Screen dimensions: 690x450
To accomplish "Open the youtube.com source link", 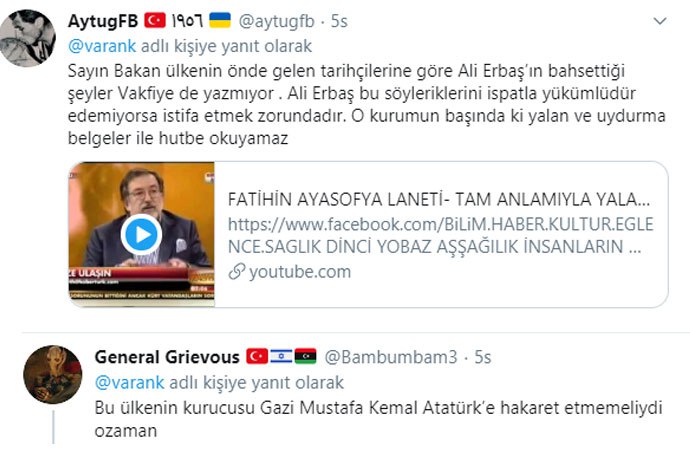I will [300, 272].
